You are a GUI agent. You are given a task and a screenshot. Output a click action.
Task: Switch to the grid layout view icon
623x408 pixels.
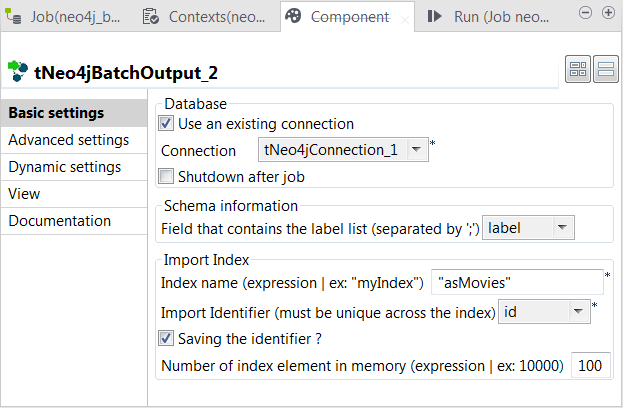point(578,69)
